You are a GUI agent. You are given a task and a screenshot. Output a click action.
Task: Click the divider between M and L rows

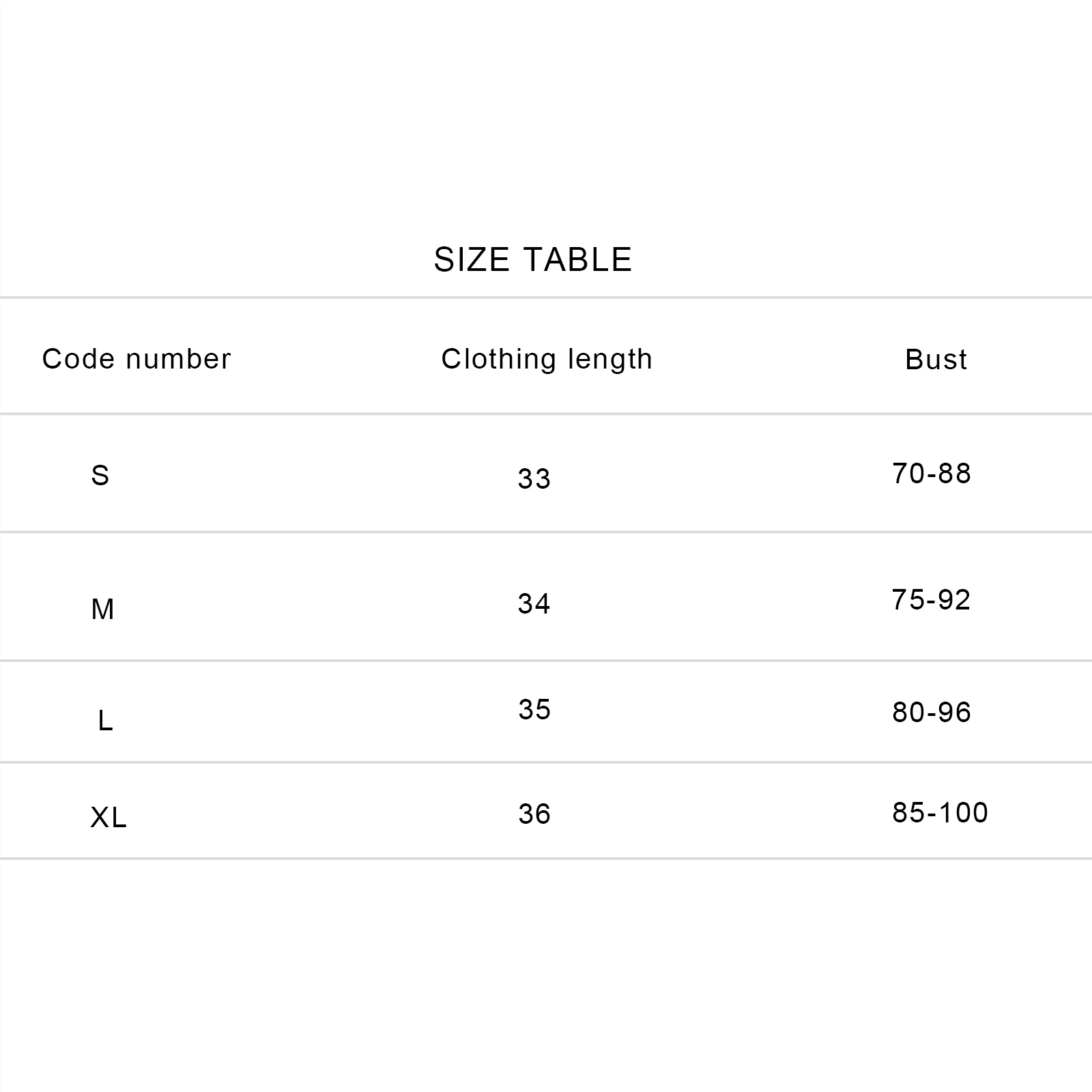click(546, 660)
